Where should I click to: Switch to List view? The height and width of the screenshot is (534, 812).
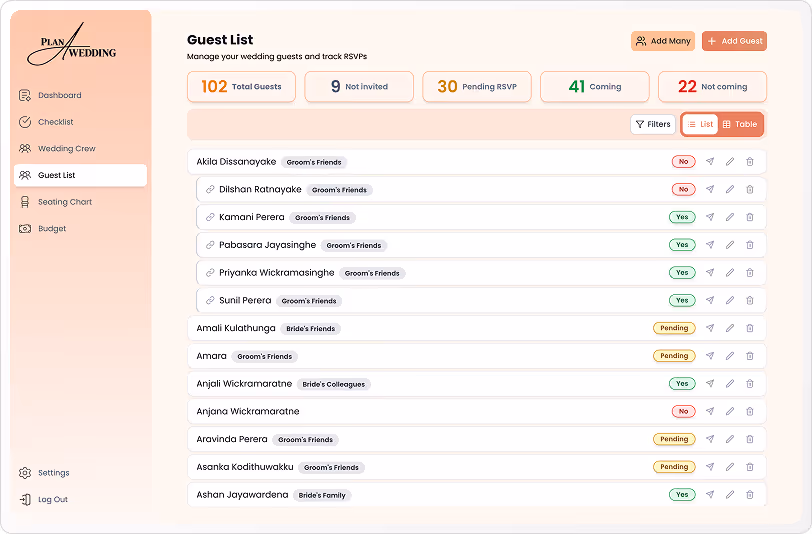pyautogui.click(x=700, y=124)
